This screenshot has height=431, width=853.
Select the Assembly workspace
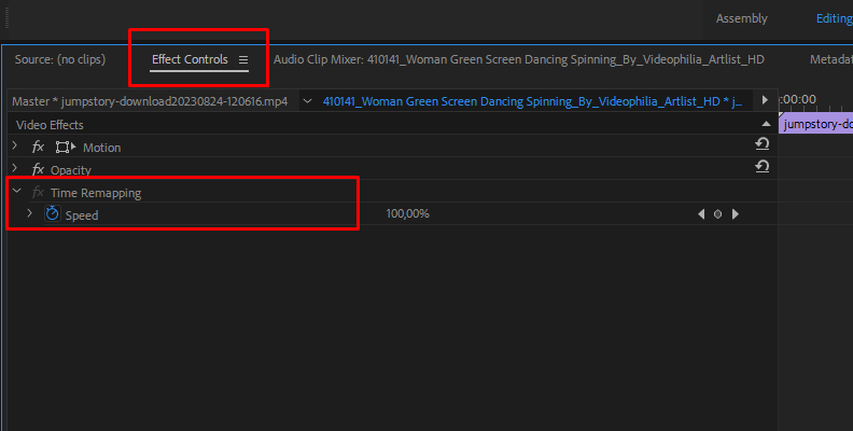(741, 19)
